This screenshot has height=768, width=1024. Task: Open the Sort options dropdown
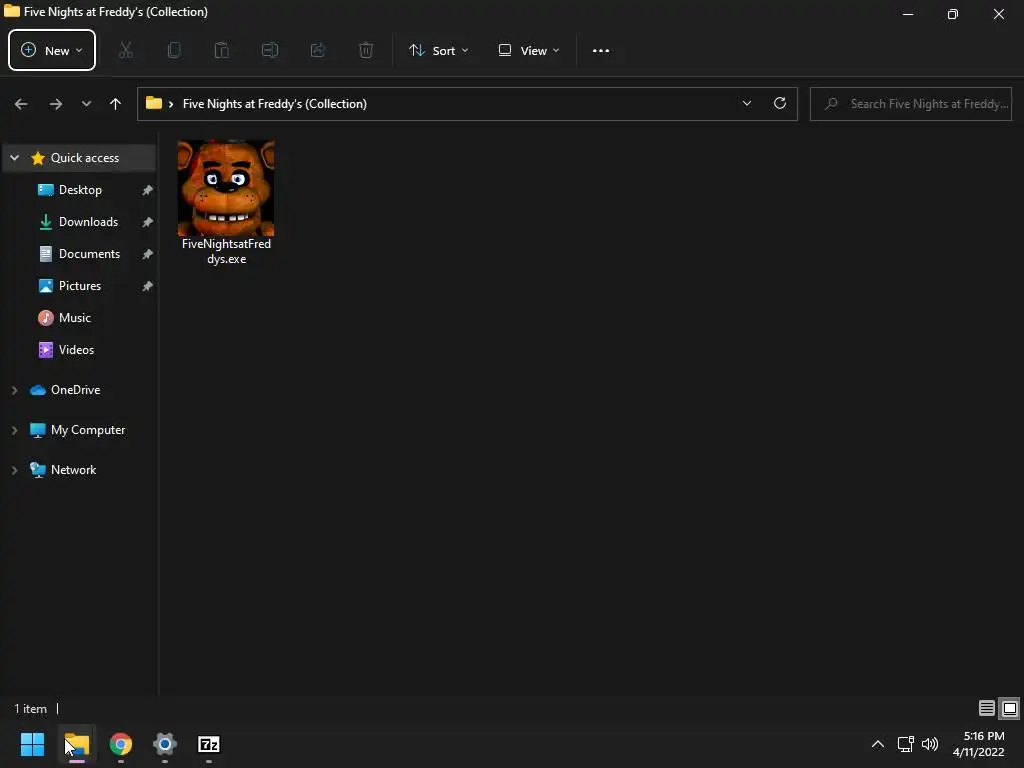(439, 50)
